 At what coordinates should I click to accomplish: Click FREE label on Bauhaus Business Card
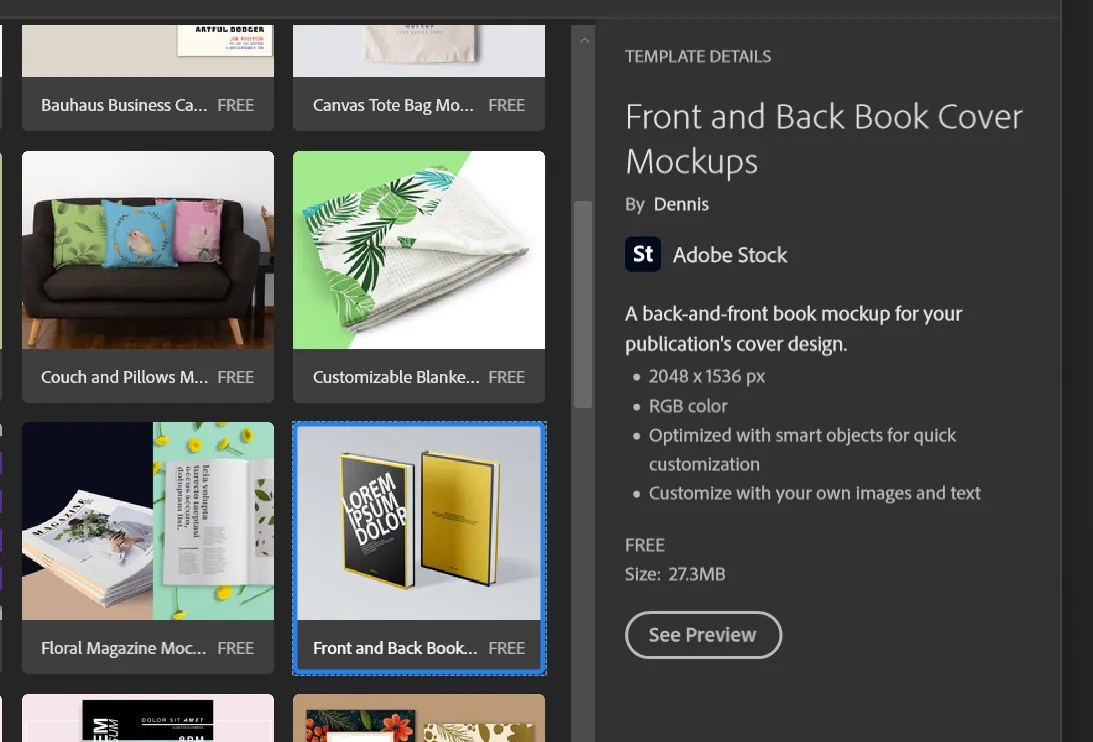[x=236, y=105]
